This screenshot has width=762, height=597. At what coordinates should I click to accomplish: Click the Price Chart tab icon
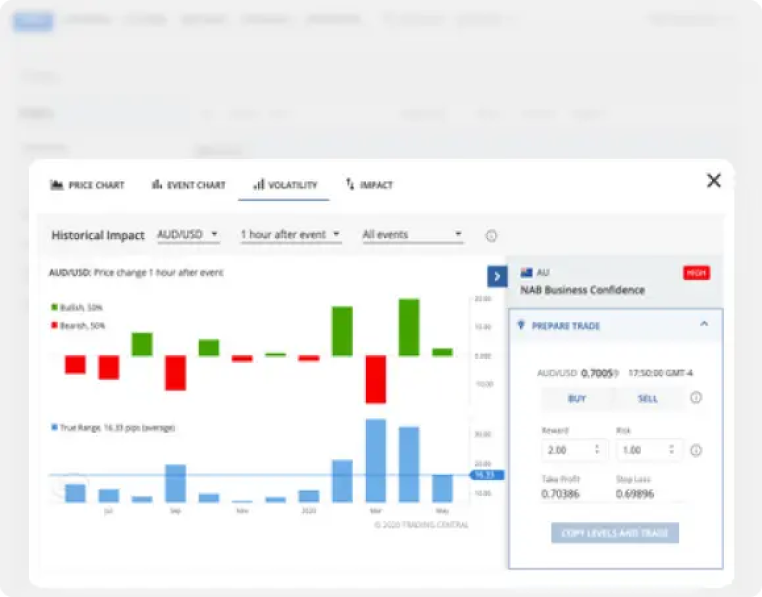point(57,185)
